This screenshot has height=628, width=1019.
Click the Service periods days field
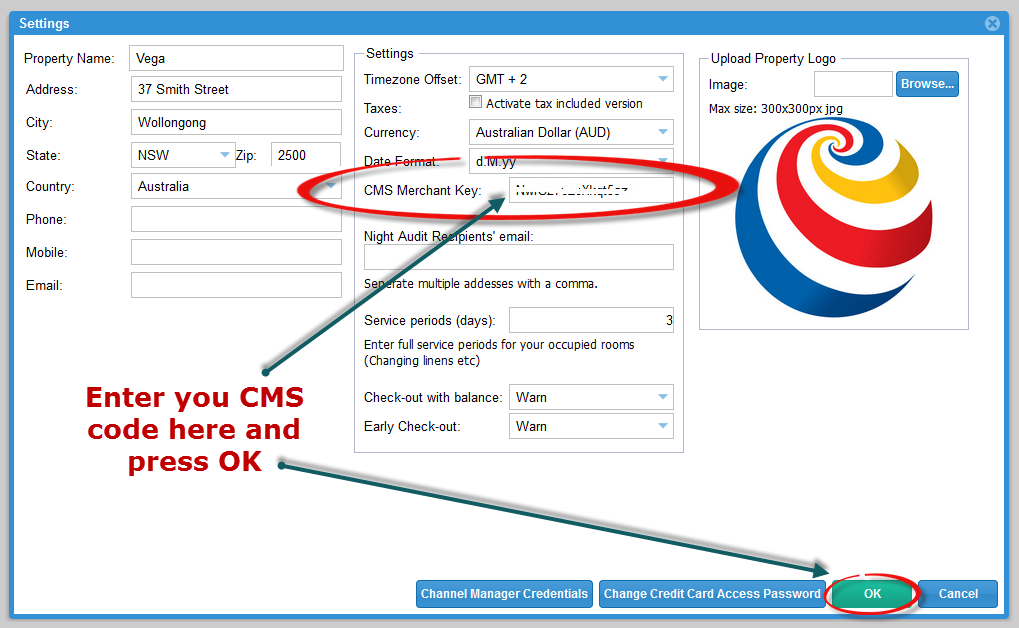pos(590,320)
